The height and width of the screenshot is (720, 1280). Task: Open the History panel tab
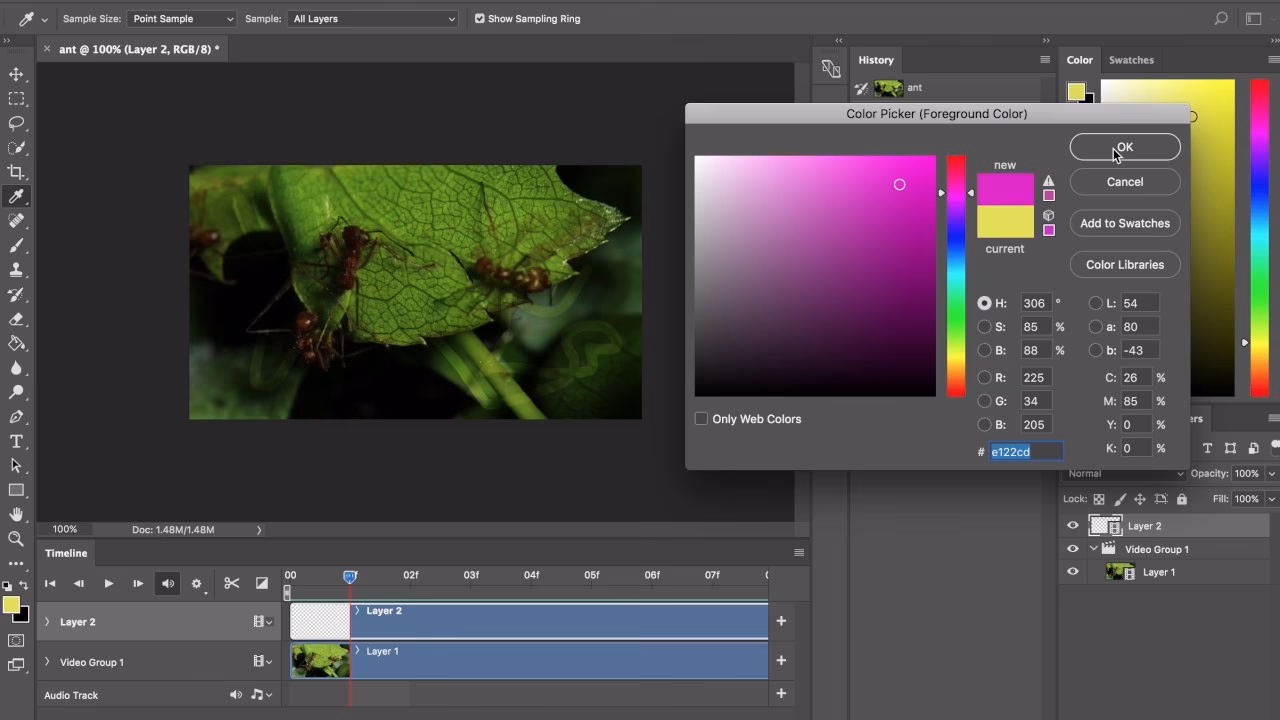[x=876, y=60]
